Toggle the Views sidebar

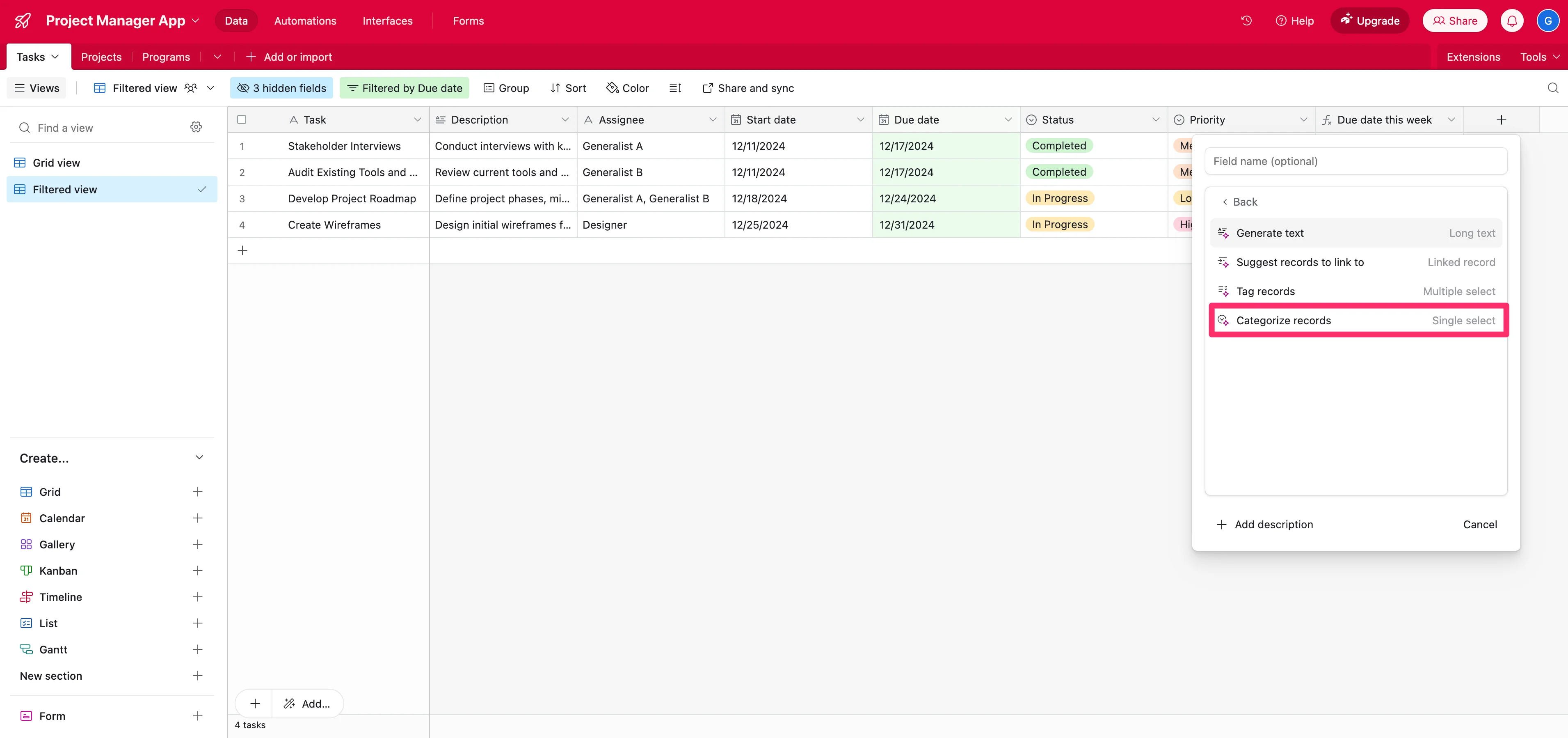[x=37, y=88]
